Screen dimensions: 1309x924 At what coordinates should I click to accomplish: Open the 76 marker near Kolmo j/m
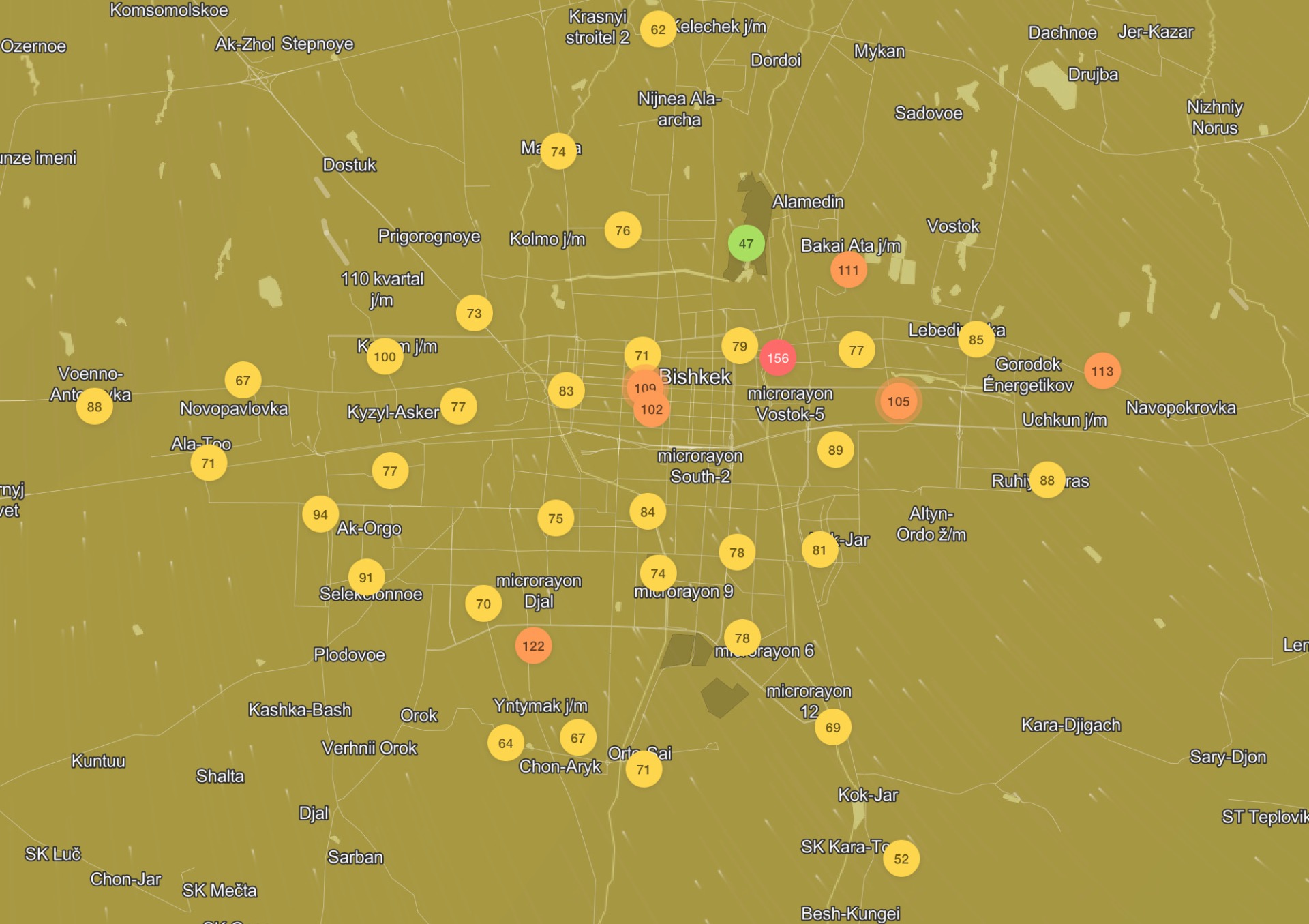[622, 230]
